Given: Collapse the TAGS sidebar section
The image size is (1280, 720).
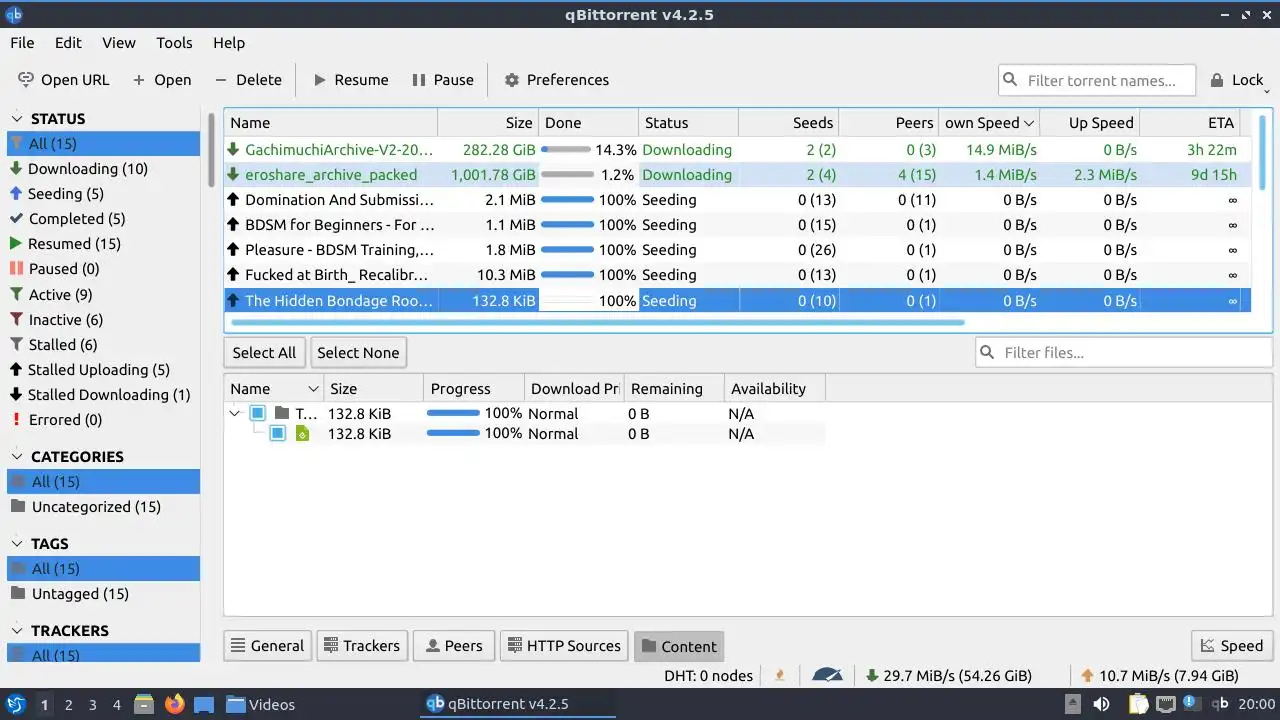Looking at the screenshot, I should pos(16,544).
